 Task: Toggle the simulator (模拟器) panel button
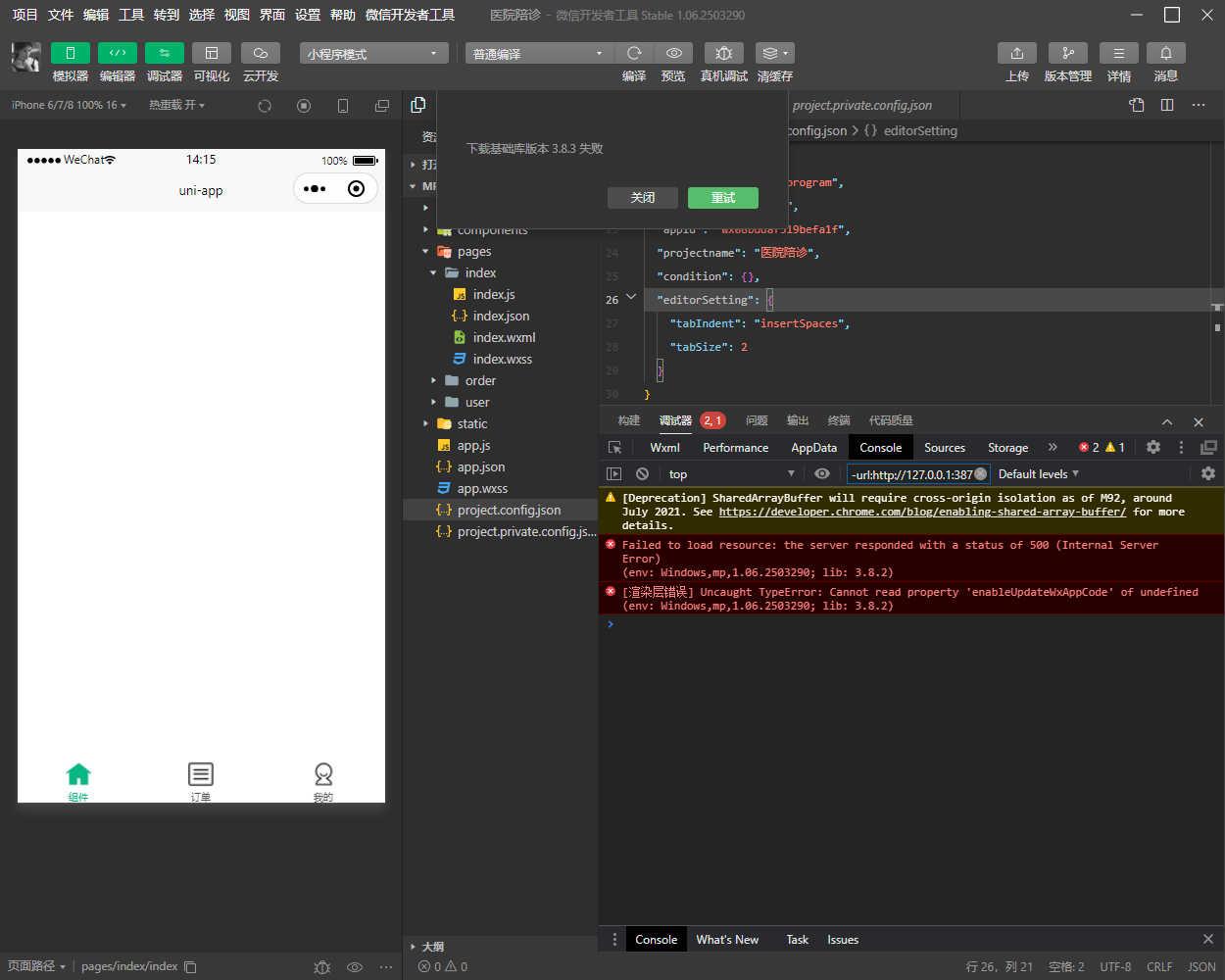click(x=71, y=53)
